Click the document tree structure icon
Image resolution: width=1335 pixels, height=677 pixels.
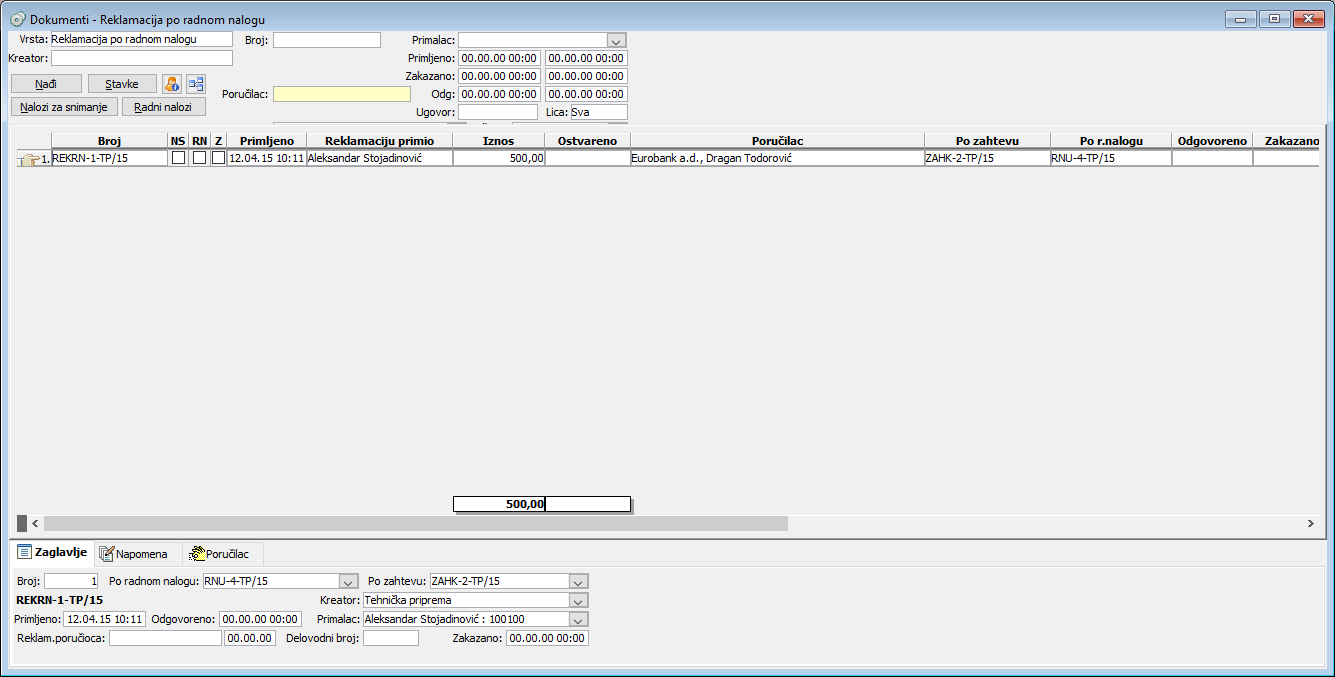(196, 84)
